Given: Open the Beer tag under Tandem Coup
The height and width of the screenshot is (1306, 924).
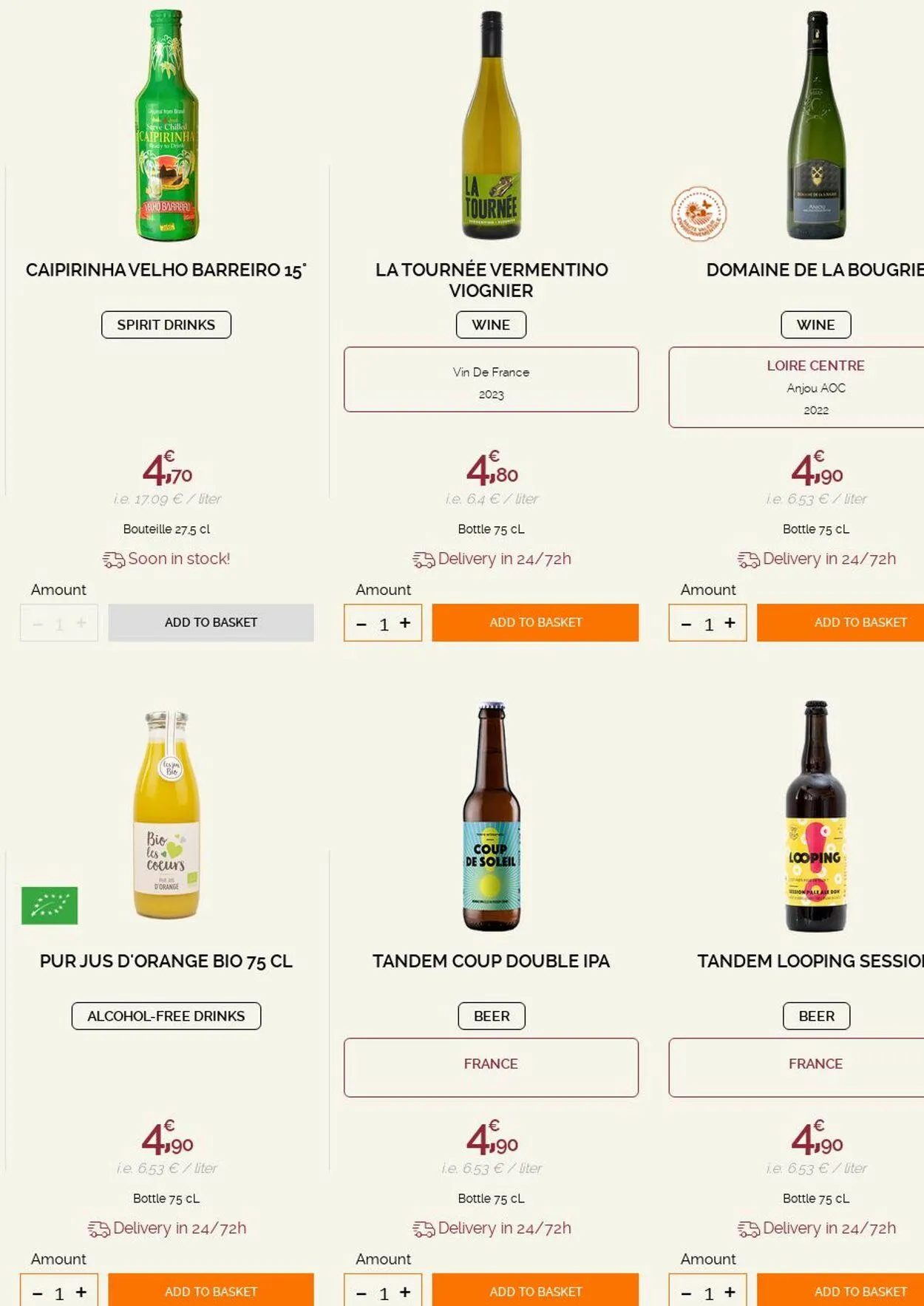Looking at the screenshot, I should (492, 1016).
